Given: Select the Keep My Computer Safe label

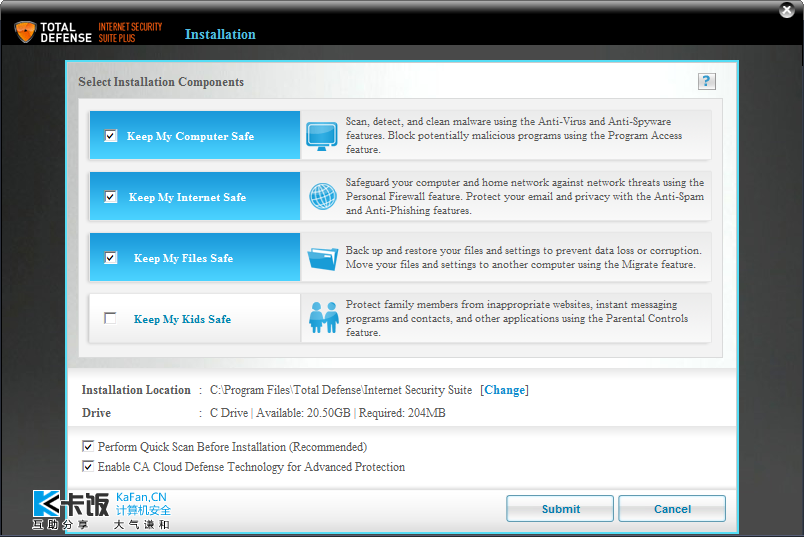Looking at the screenshot, I should tap(190, 136).
